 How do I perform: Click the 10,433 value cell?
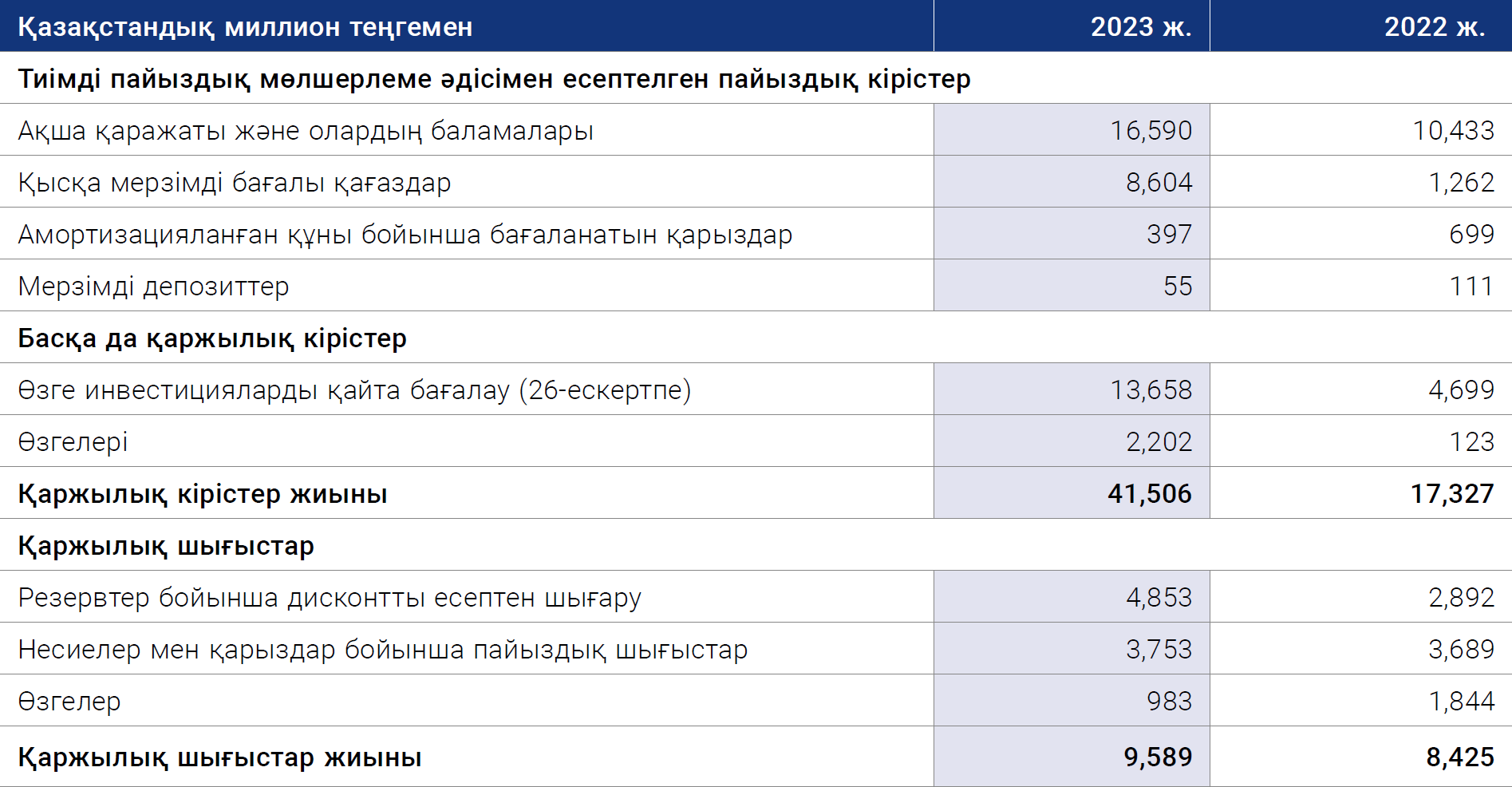tap(1361, 129)
